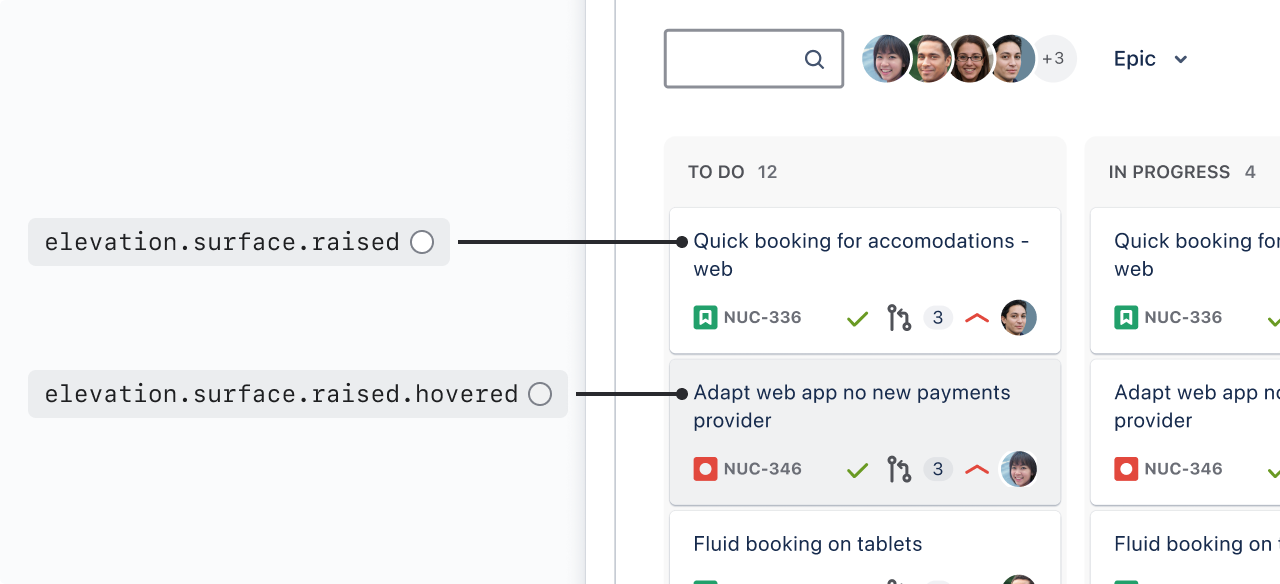
Task: Click the magnifier icon in search box
Action: click(814, 60)
